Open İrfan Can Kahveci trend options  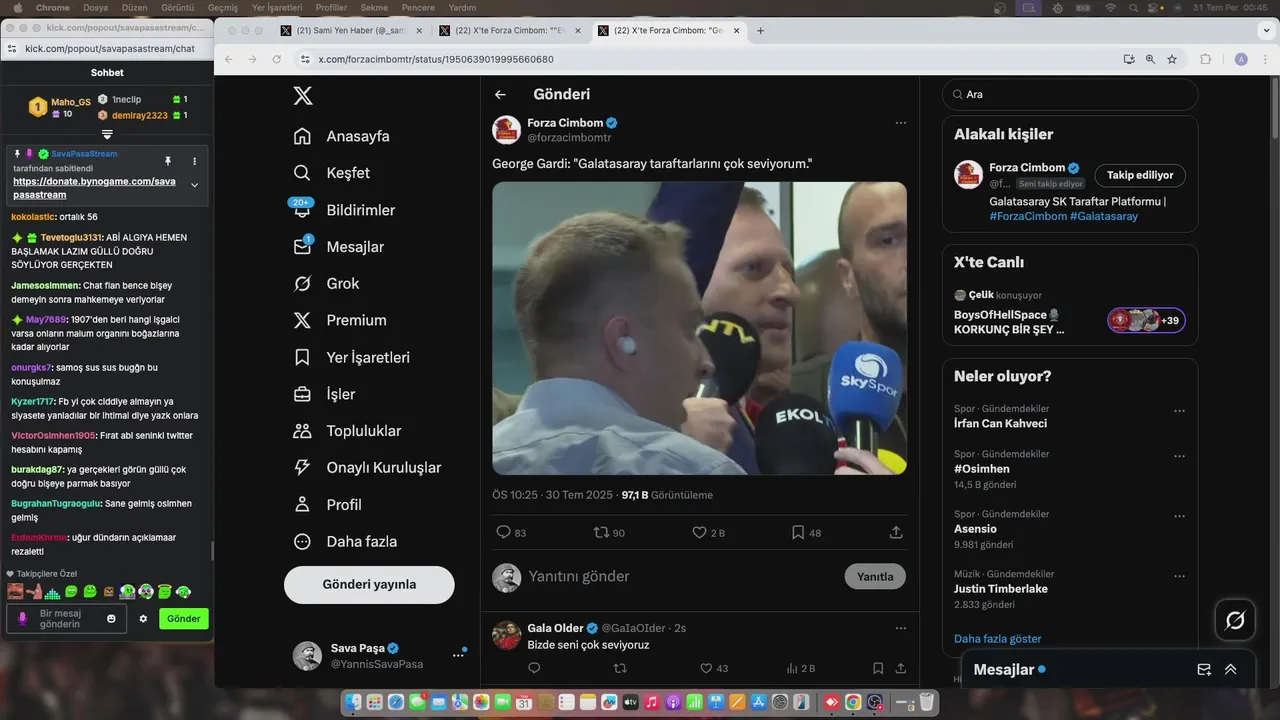tap(1180, 411)
